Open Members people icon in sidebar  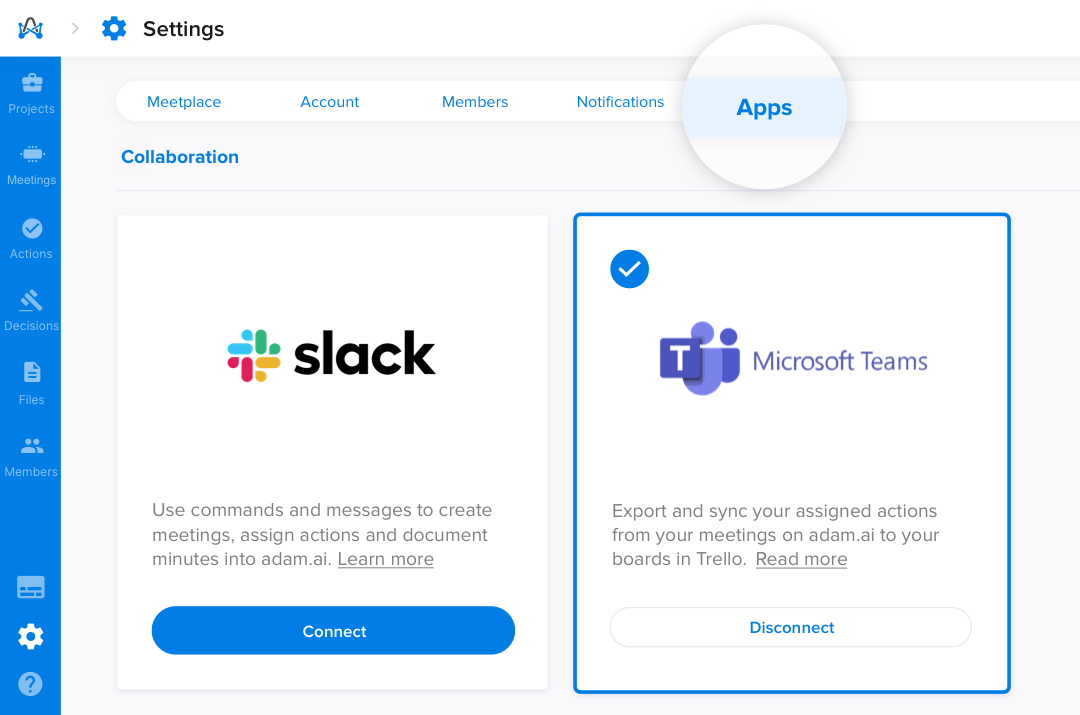coord(32,446)
